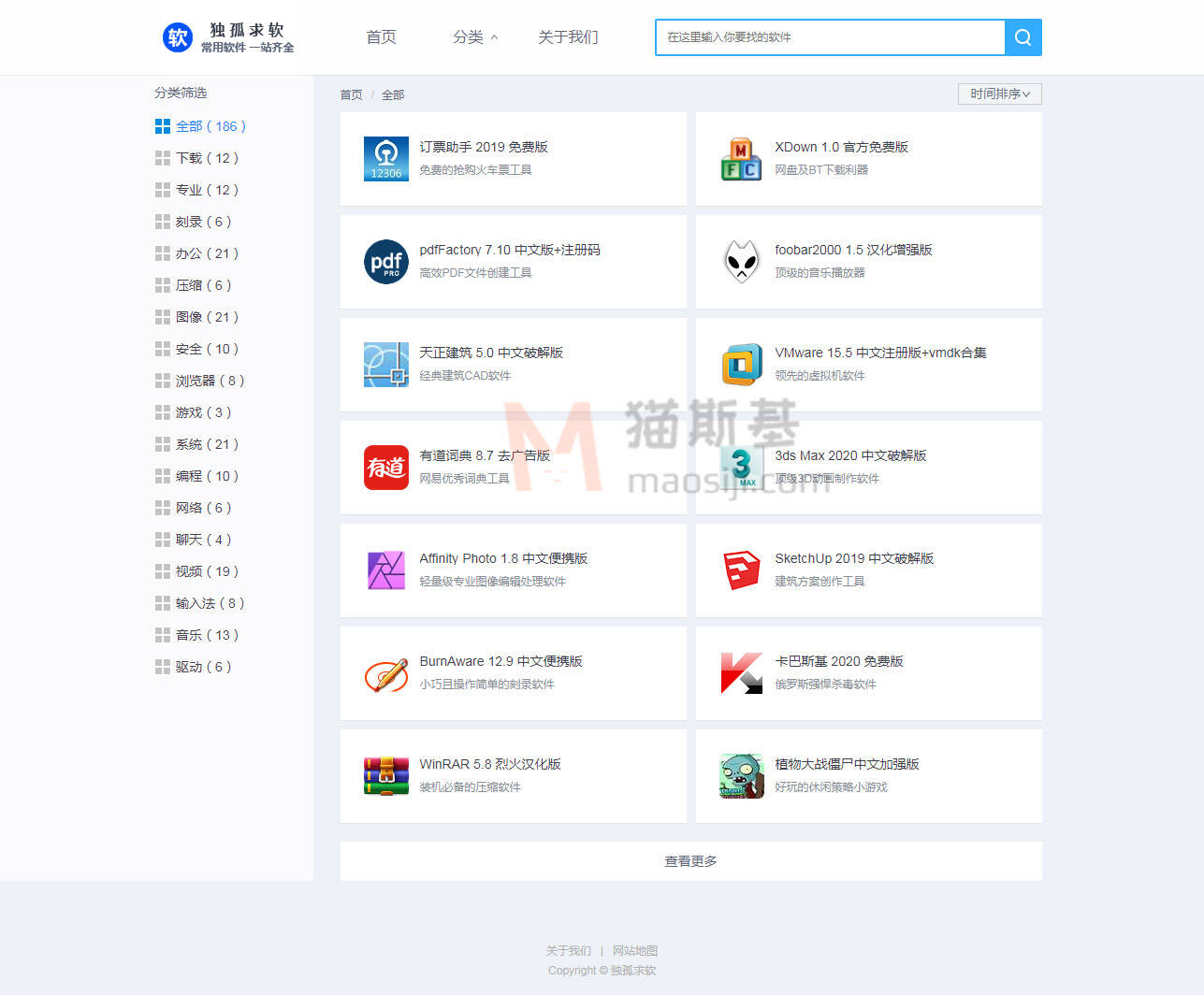Open footer 关于我们 link

(x=569, y=950)
